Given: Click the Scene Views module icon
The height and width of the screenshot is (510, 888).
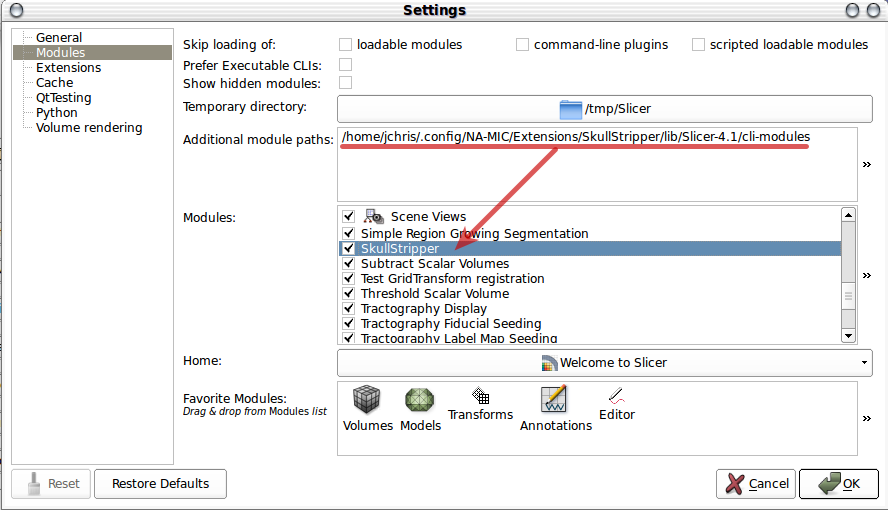Looking at the screenshot, I should 375,217.
